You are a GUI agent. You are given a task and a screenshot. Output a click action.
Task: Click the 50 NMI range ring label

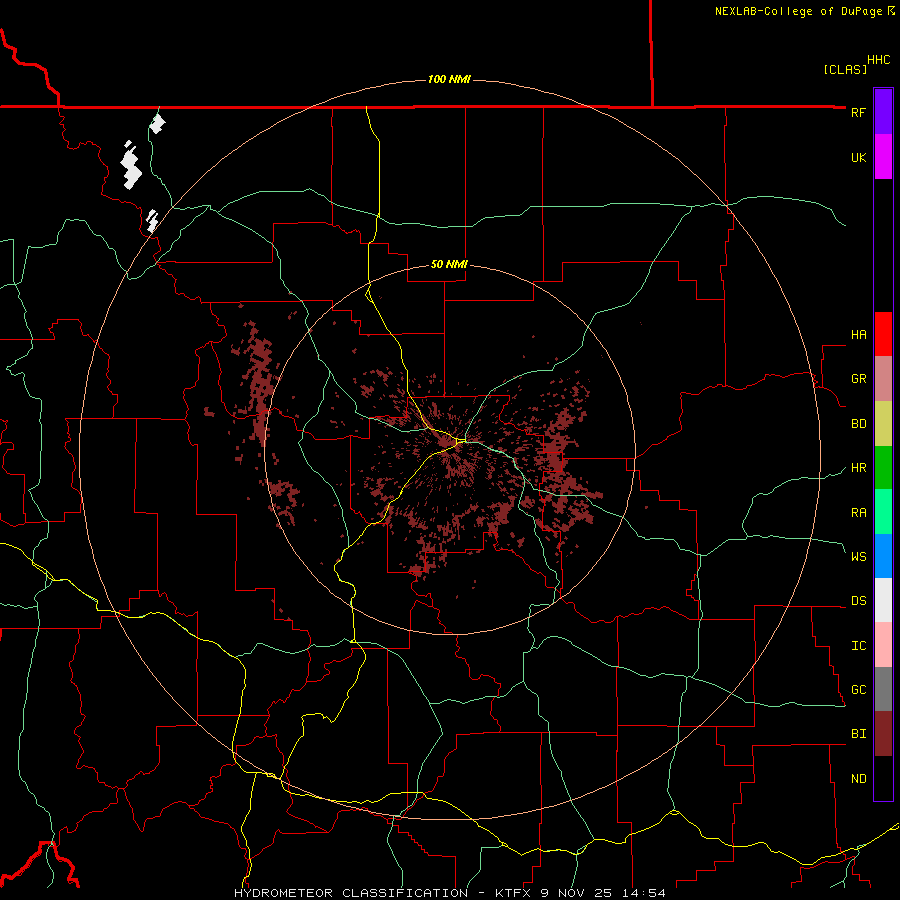(449, 264)
